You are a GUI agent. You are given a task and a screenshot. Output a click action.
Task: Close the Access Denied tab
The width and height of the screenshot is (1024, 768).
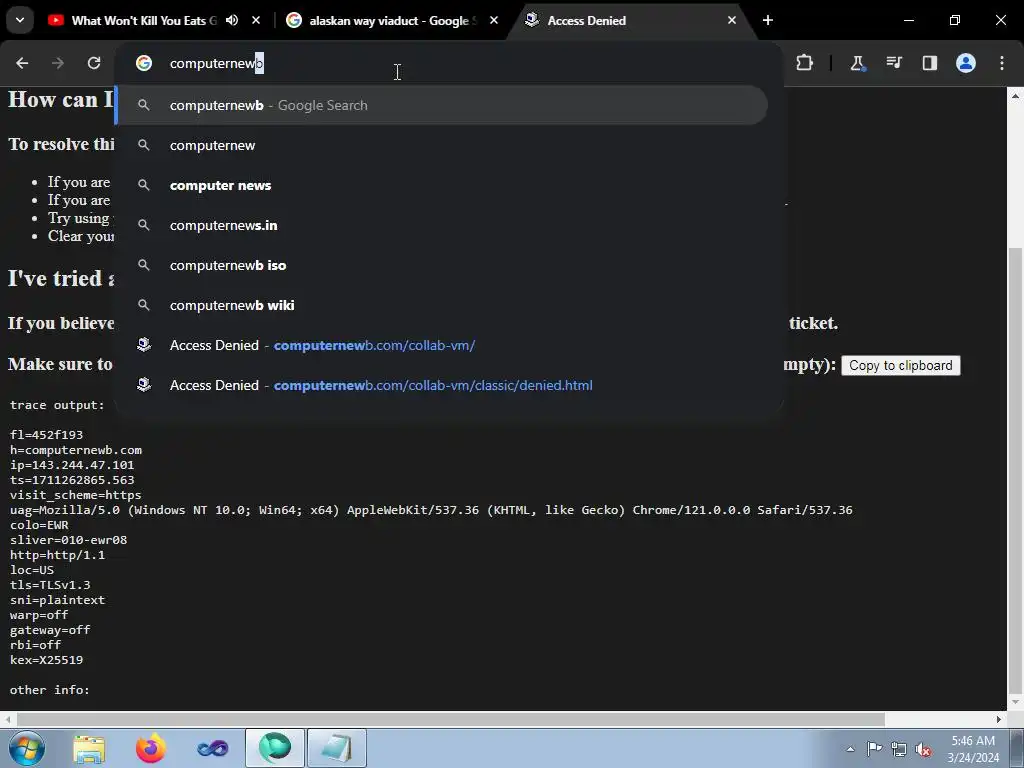(x=731, y=20)
